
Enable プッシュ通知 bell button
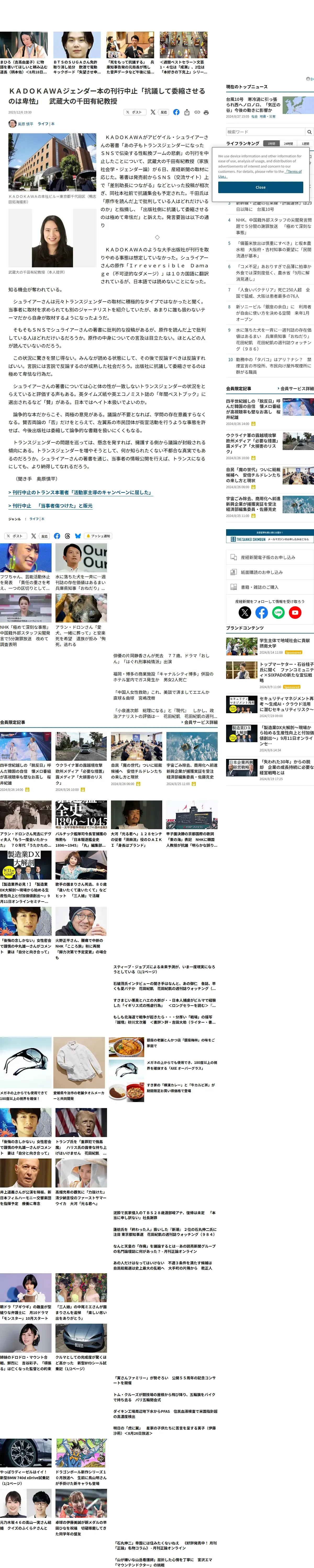tap(98, 536)
